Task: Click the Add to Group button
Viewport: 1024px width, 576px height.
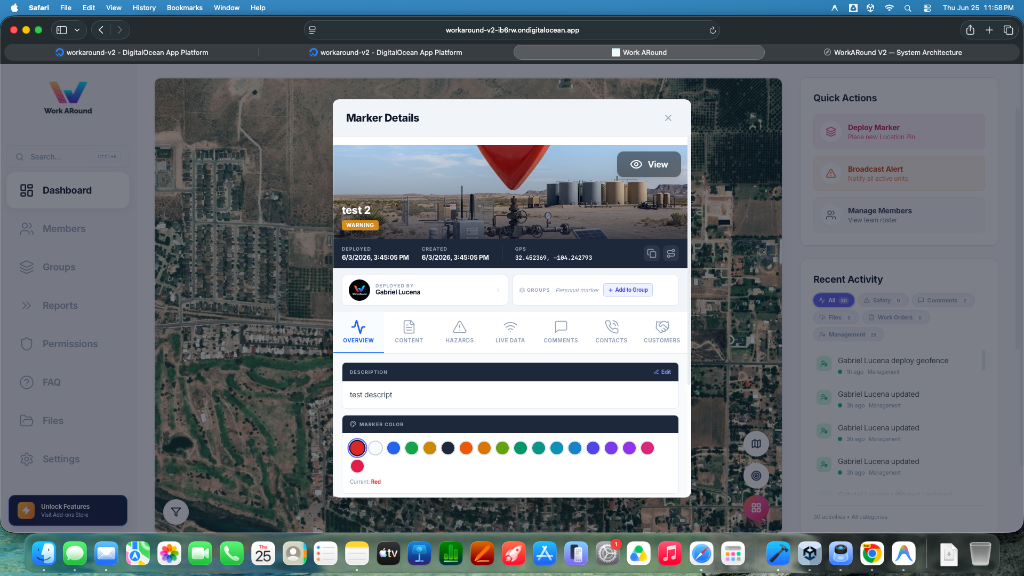Action: [628, 290]
